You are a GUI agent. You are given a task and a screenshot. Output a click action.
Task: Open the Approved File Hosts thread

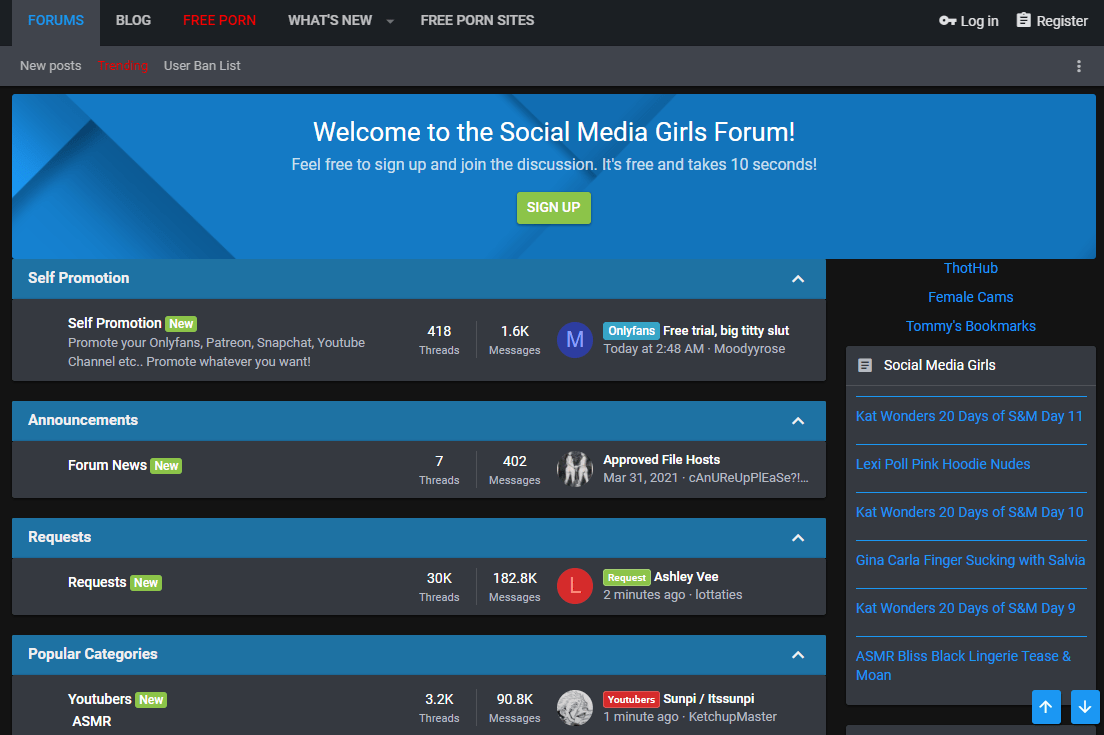coord(662,460)
